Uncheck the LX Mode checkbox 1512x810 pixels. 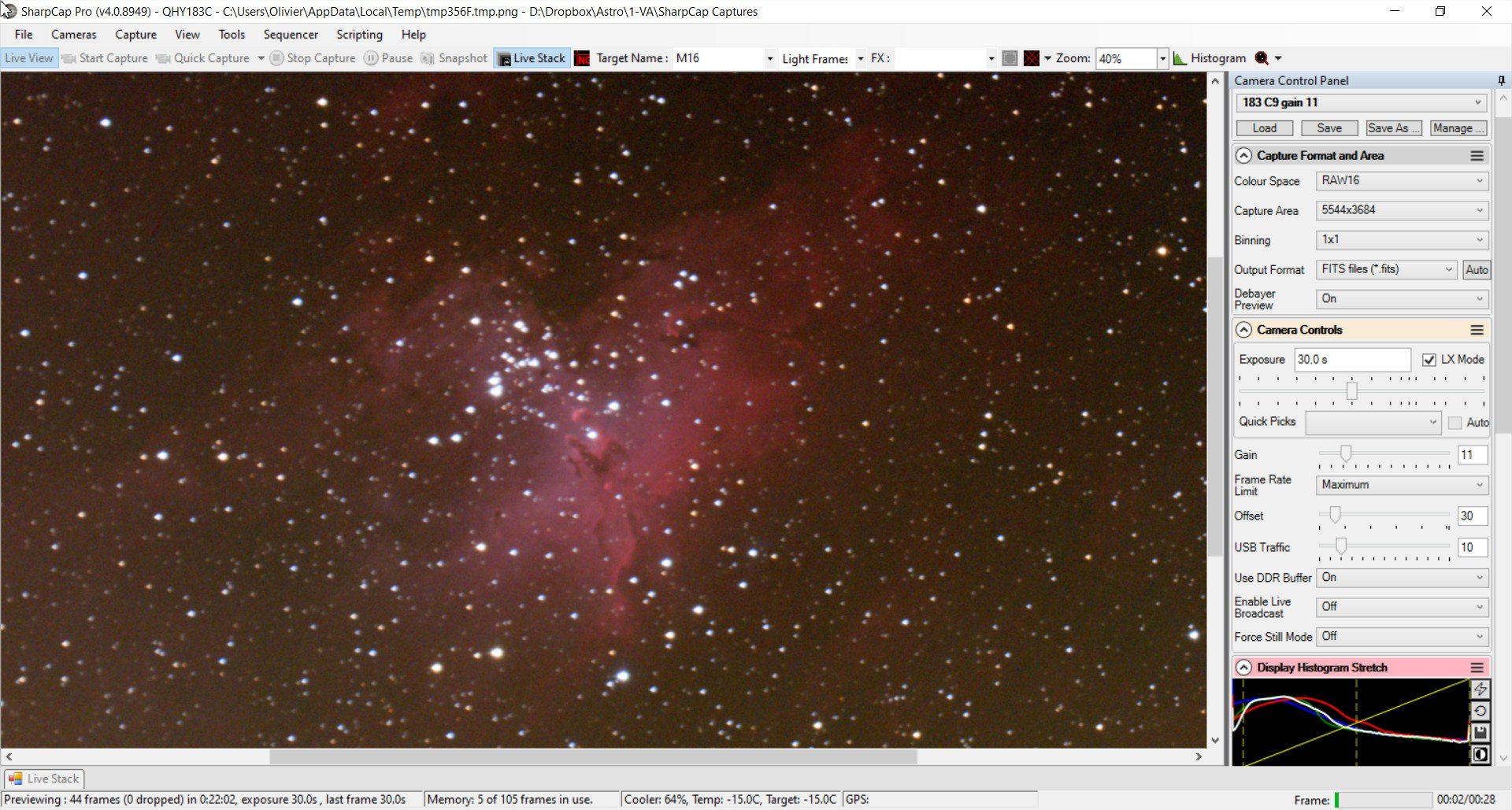(1429, 360)
